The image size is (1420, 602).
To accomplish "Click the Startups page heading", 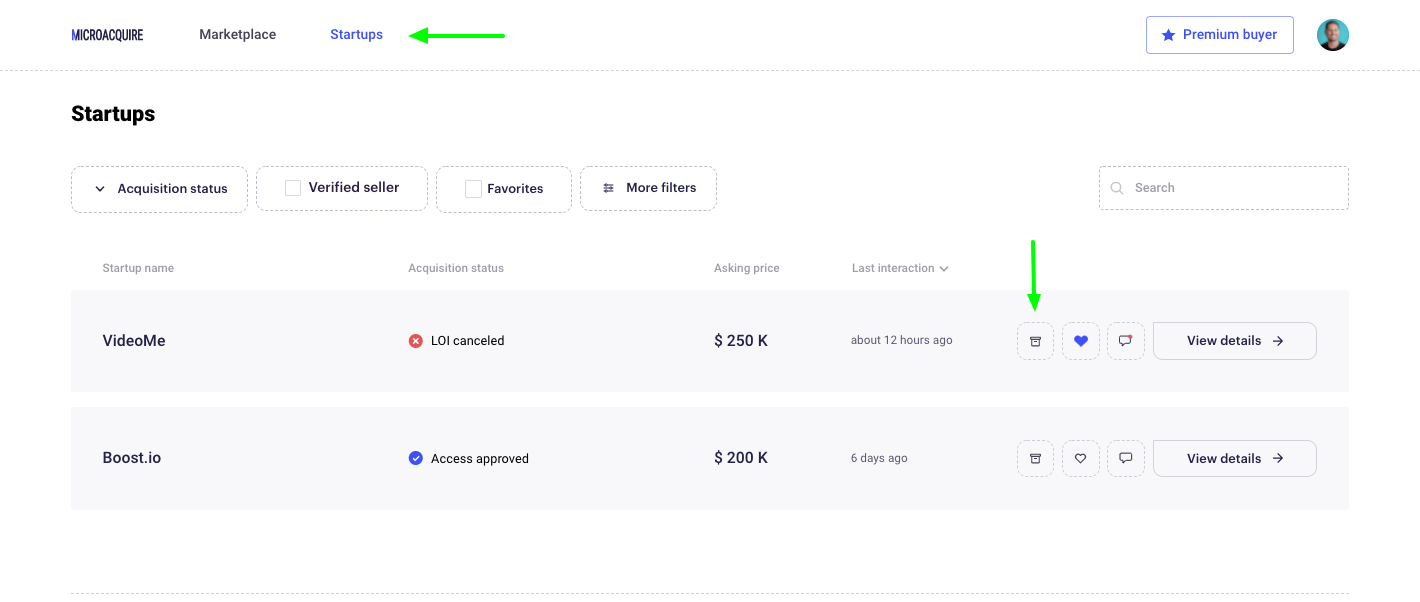I will pos(113,114).
